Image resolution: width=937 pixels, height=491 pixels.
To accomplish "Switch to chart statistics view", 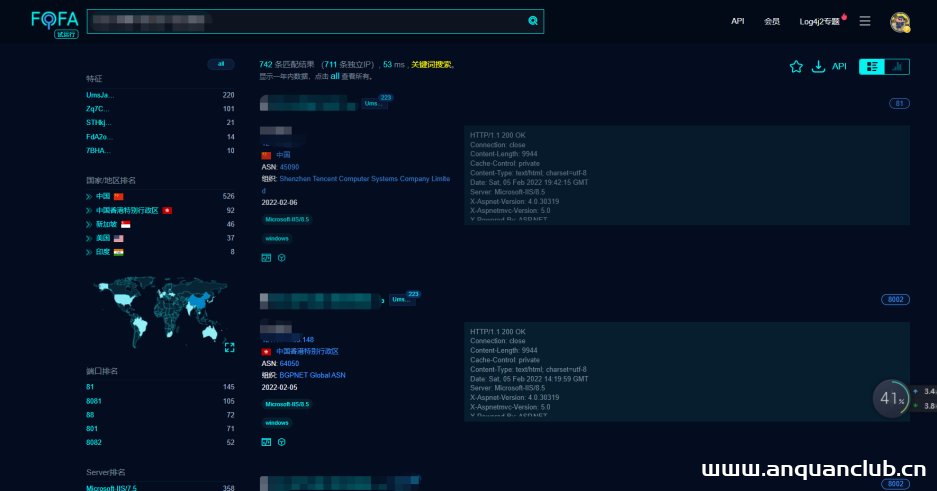I will pyautogui.click(x=897, y=66).
